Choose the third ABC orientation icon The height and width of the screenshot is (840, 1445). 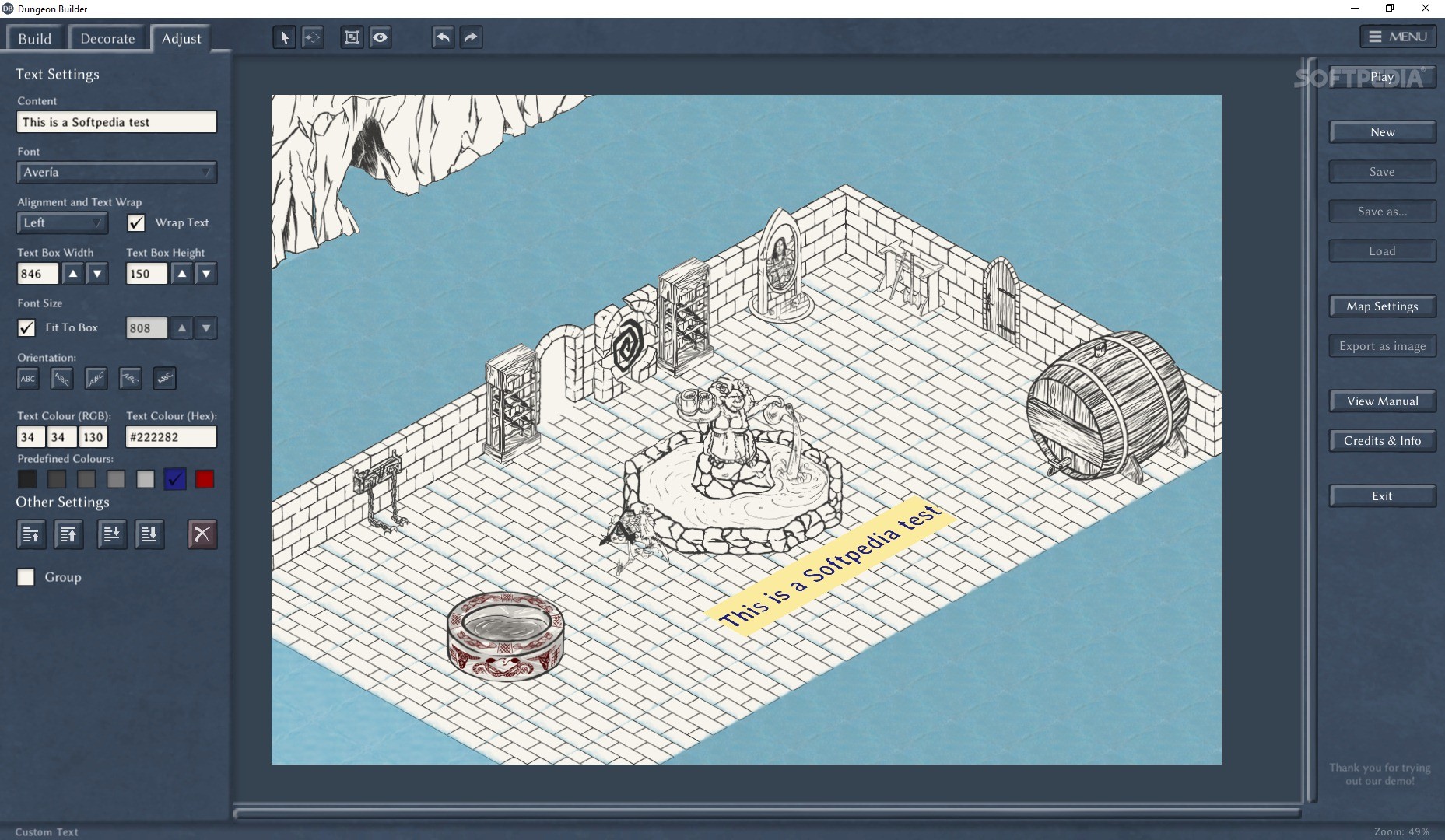[96, 379]
